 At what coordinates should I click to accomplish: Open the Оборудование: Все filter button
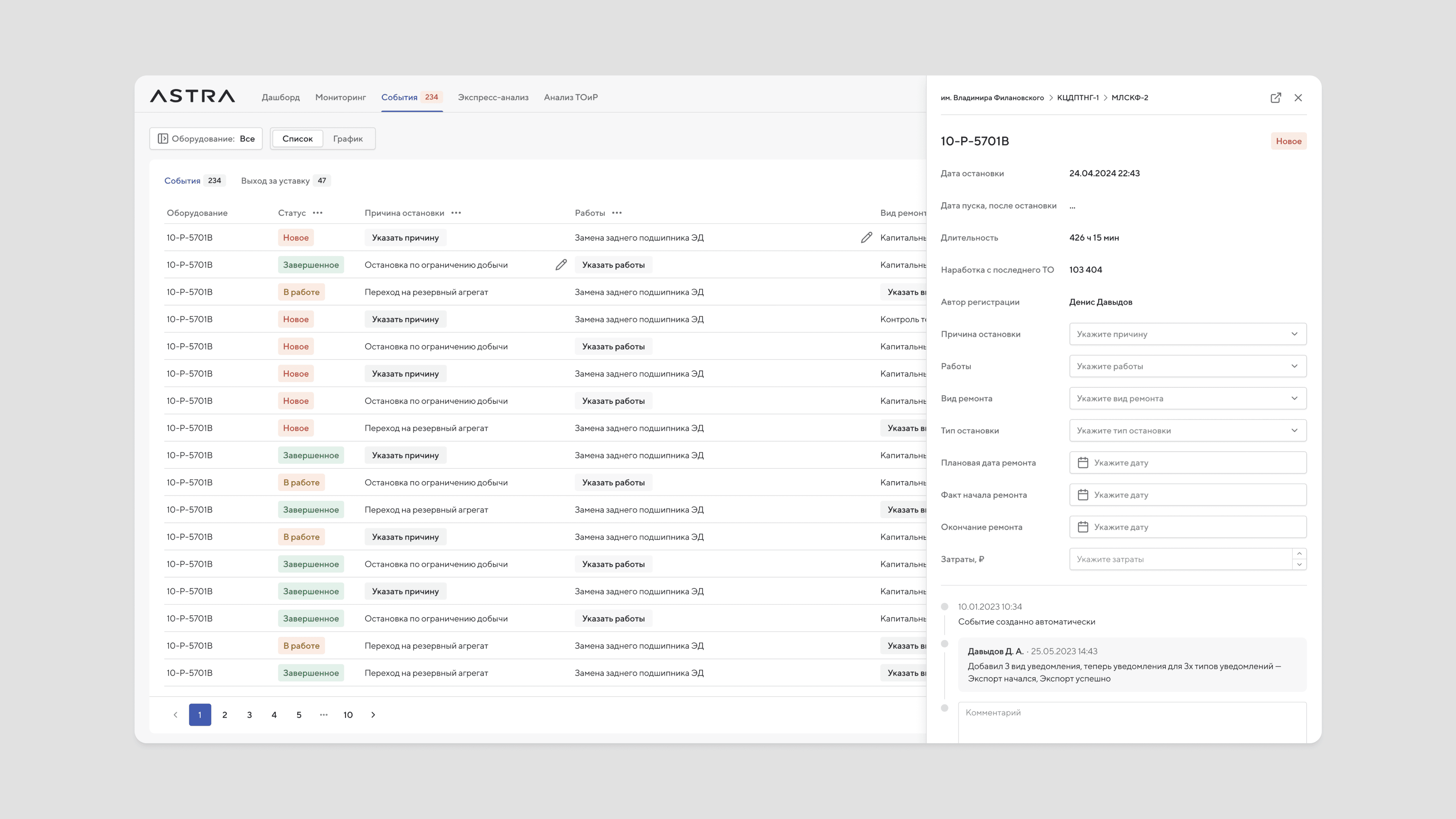pos(206,138)
